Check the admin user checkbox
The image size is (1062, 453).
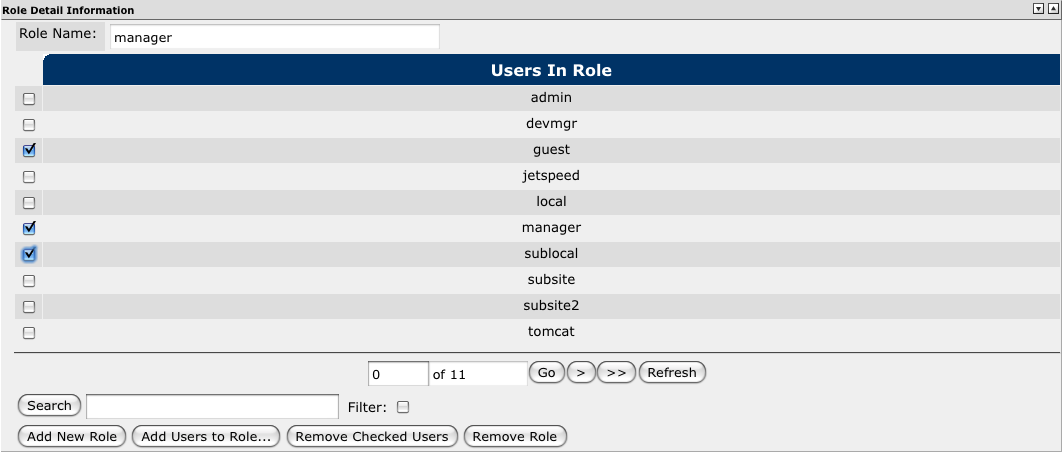tap(29, 99)
